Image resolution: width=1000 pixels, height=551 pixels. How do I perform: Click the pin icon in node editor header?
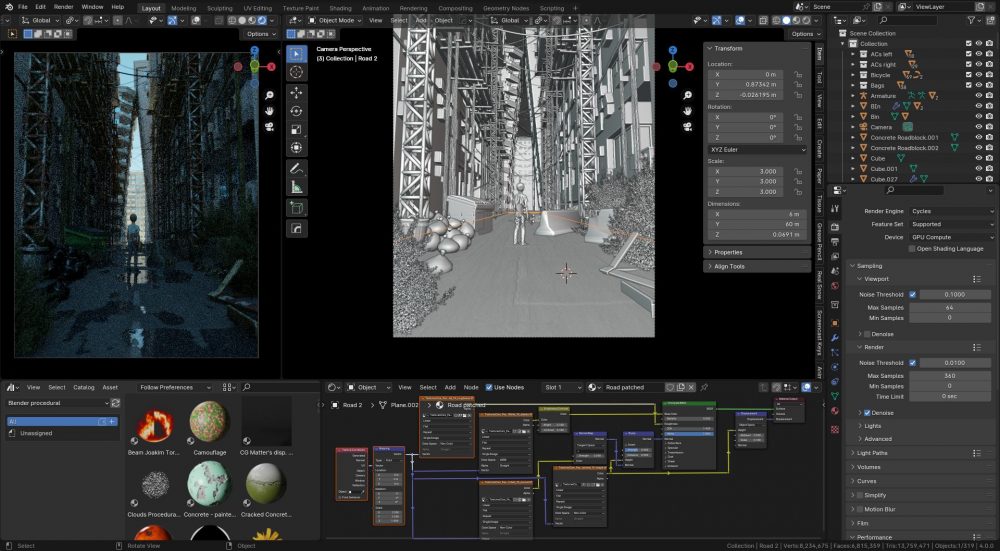click(704, 387)
